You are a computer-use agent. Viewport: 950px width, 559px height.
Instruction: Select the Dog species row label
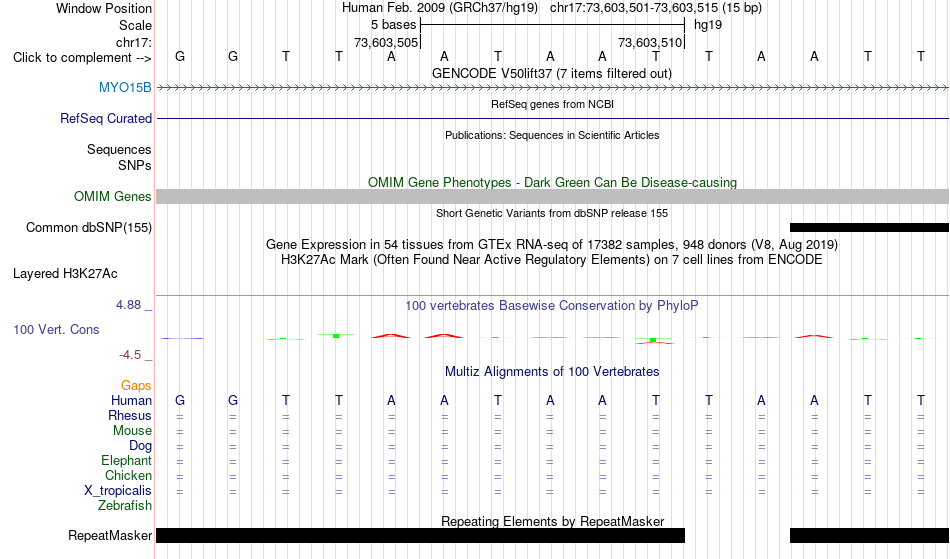tap(140, 446)
